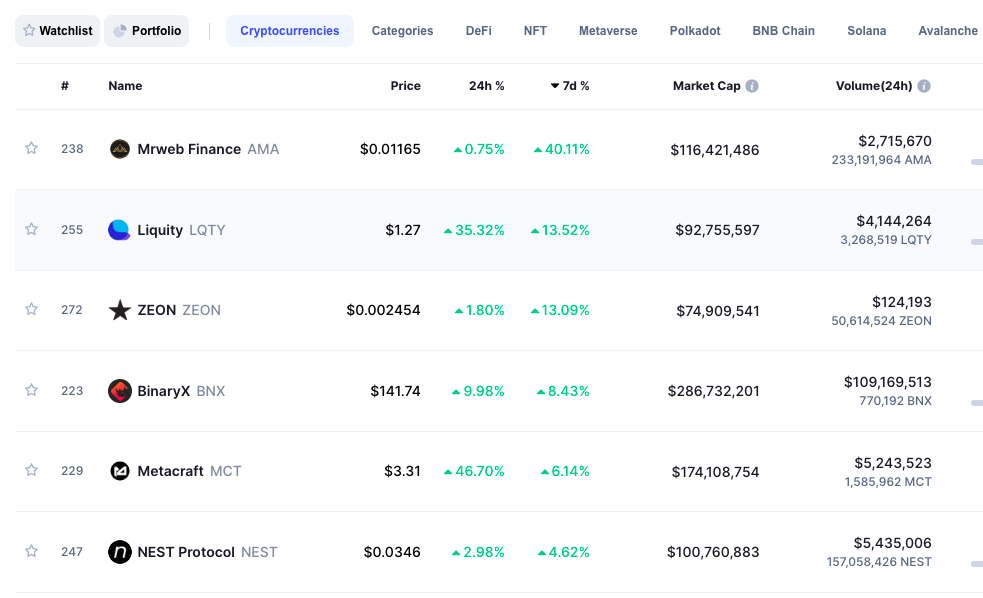This screenshot has height=598, width=983.
Task: Click the 50,614,524 ZEON volume
Action: [x=881, y=321]
